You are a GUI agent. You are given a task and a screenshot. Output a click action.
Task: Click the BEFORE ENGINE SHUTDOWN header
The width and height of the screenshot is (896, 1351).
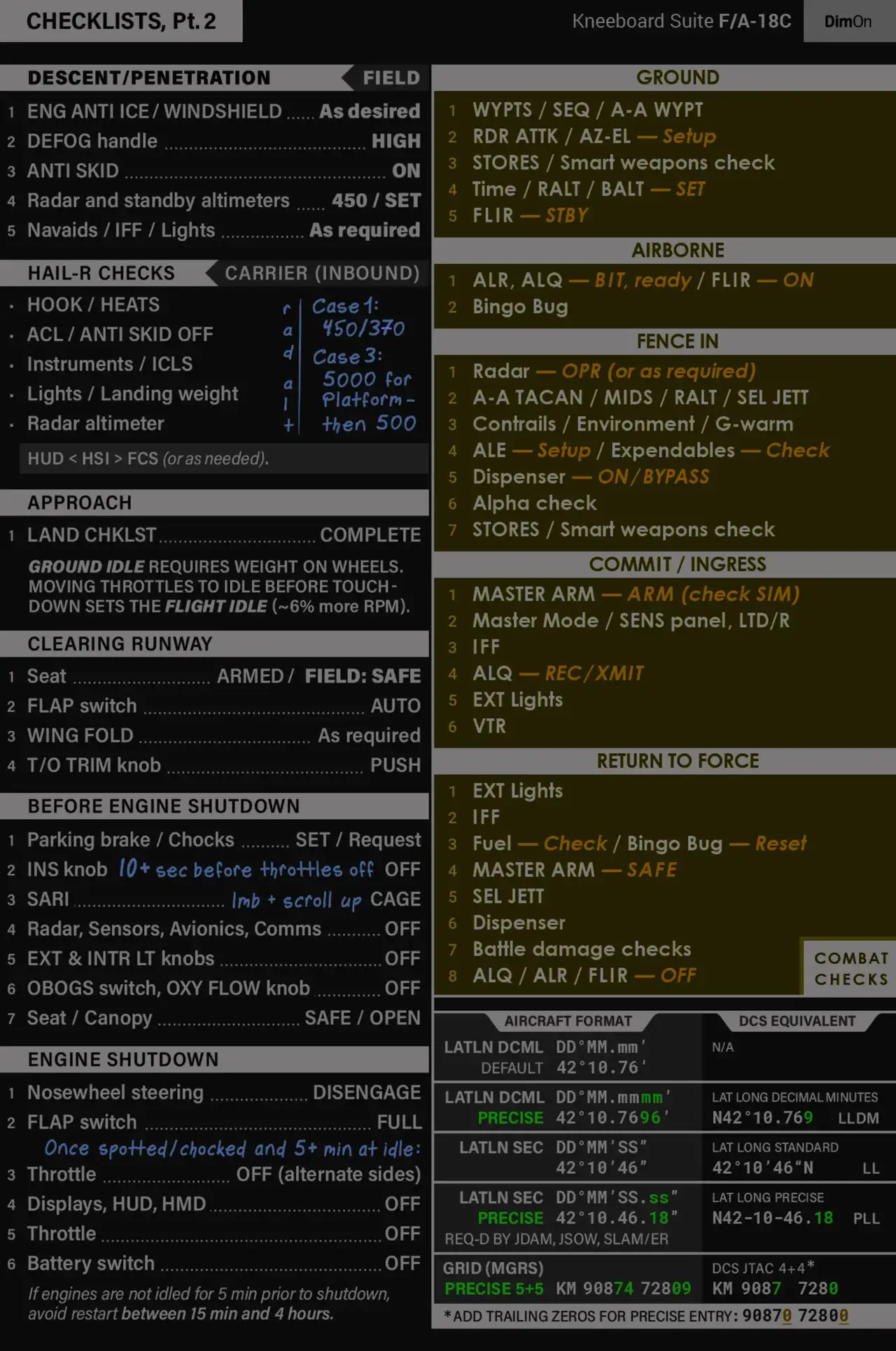tap(214, 806)
